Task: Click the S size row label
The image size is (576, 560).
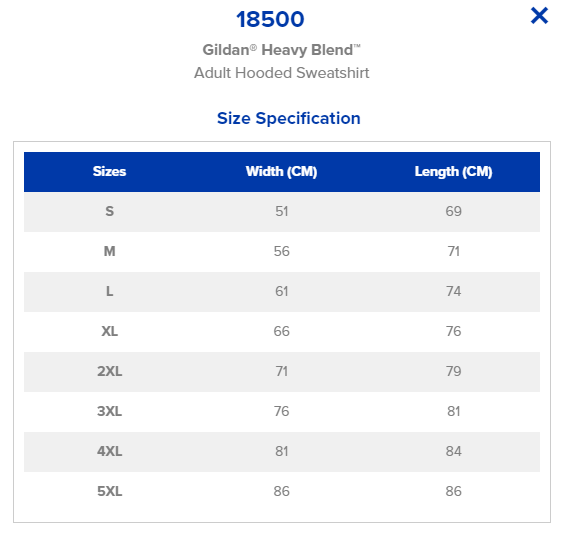Action: click(x=109, y=211)
